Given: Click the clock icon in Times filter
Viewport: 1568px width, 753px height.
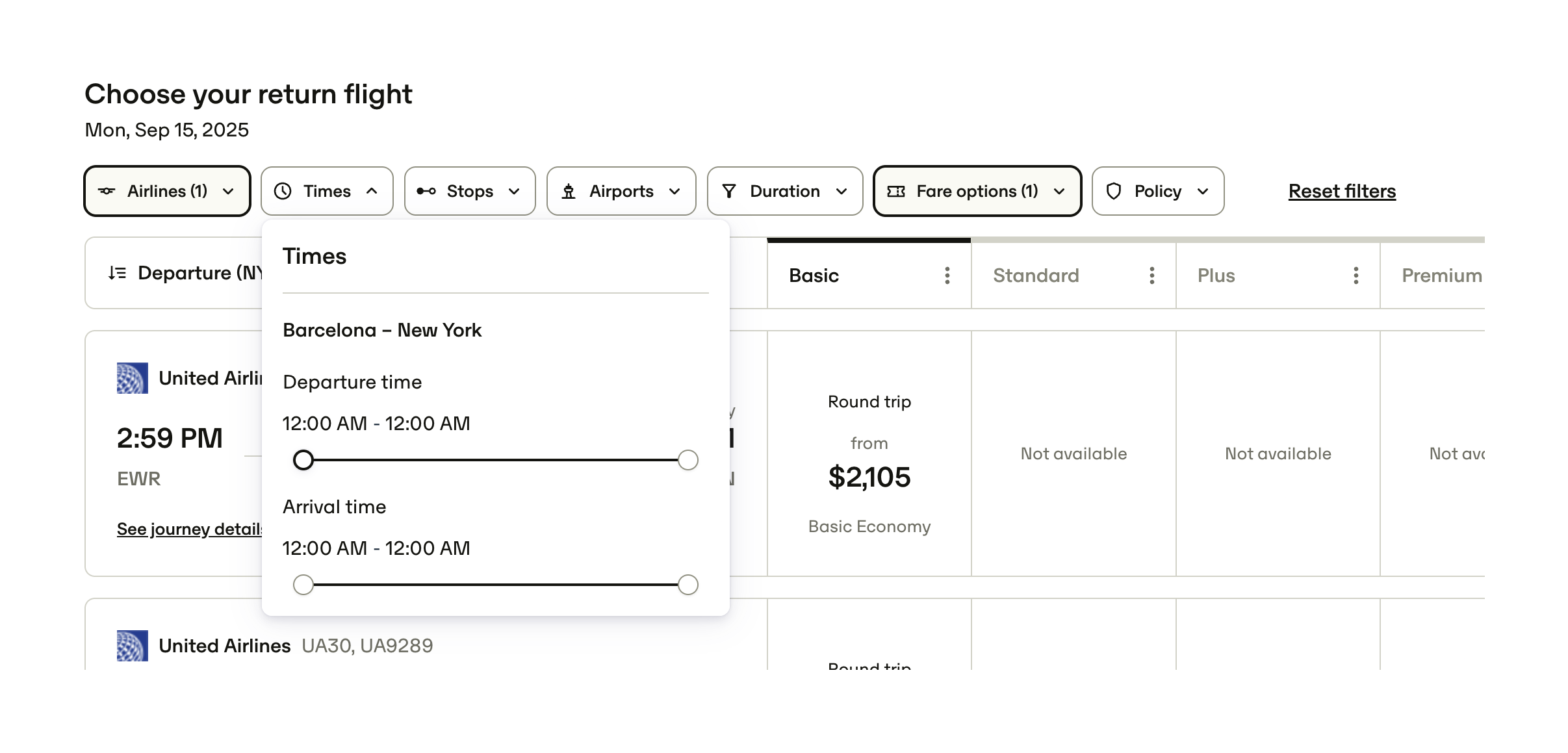Looking at the screenshot, I should click(x=283, y=191).
